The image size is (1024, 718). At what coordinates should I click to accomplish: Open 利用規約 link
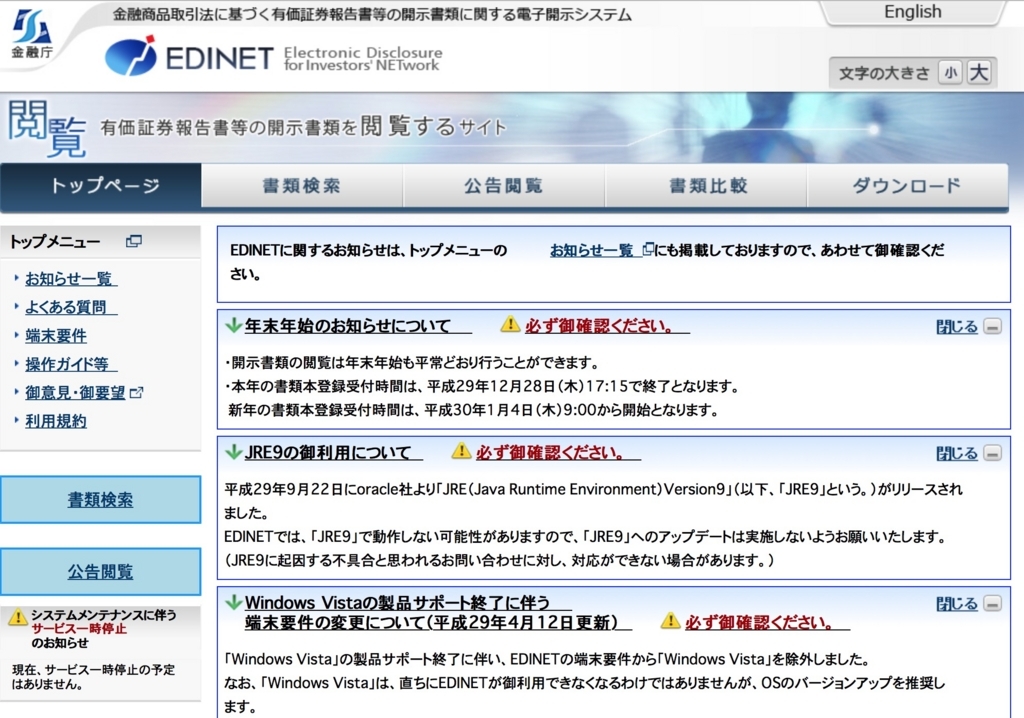(x=56, y=421)
